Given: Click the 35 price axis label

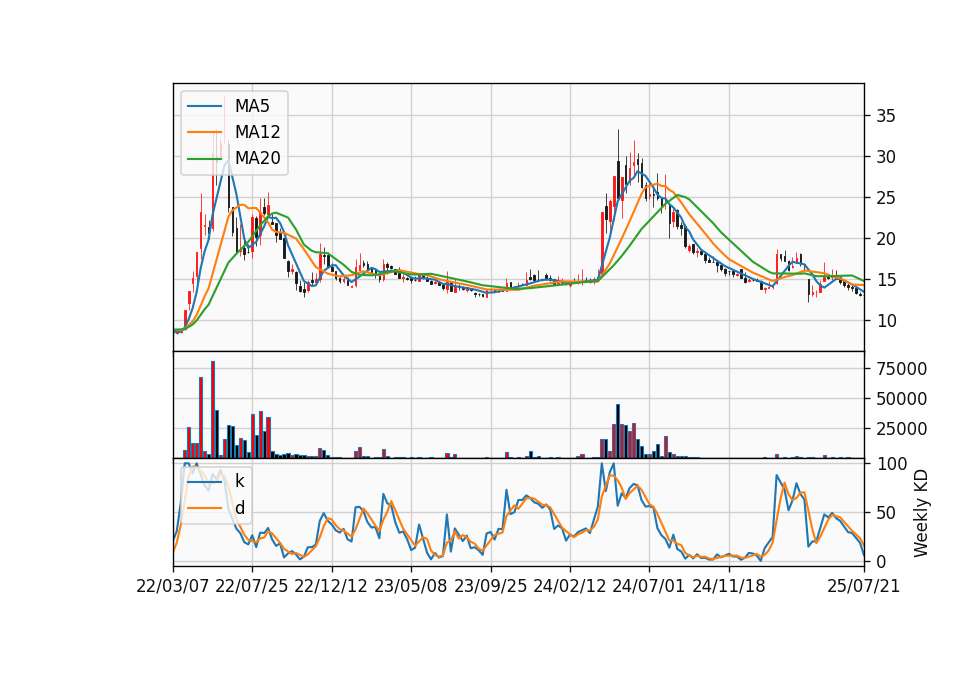Looking at the screenshot, I should (886, 116).
